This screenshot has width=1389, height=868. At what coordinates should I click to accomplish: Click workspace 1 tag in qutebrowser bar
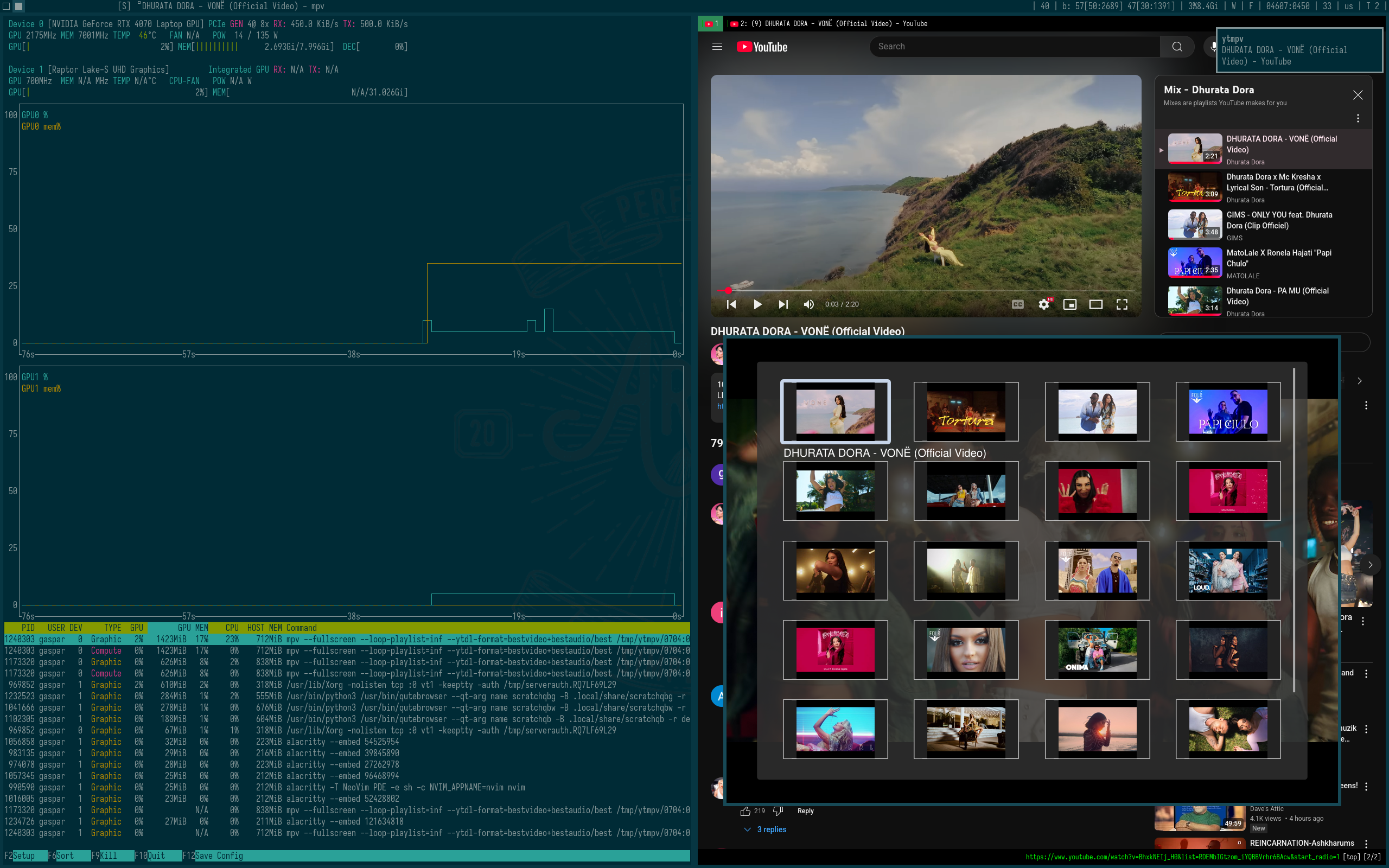[711, 23]
